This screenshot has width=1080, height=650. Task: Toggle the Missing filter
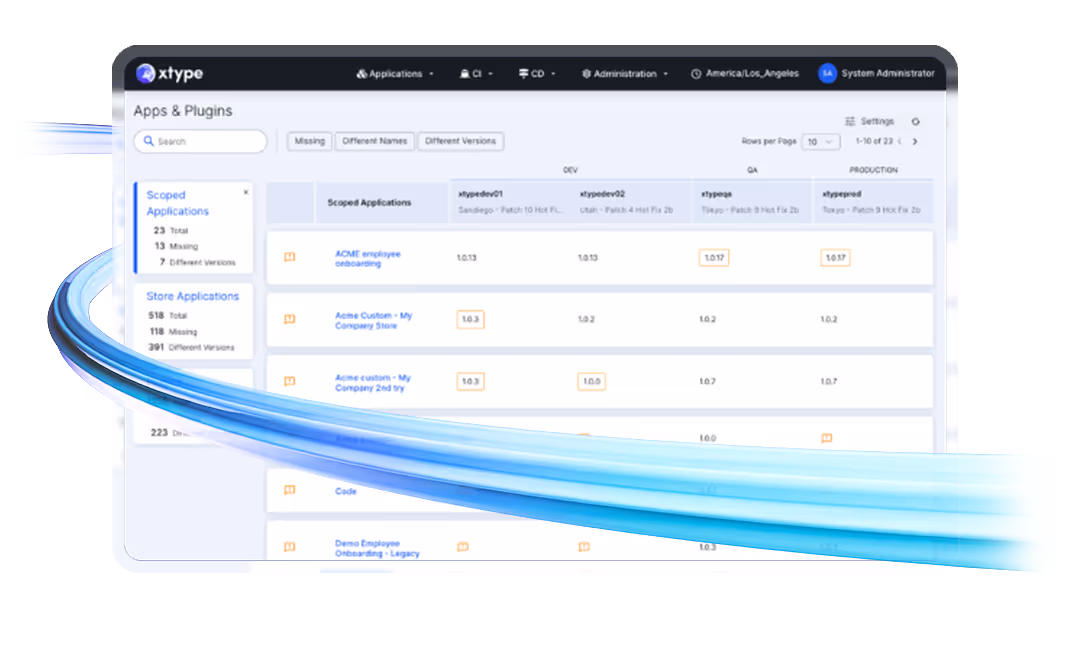coord(309,141)
